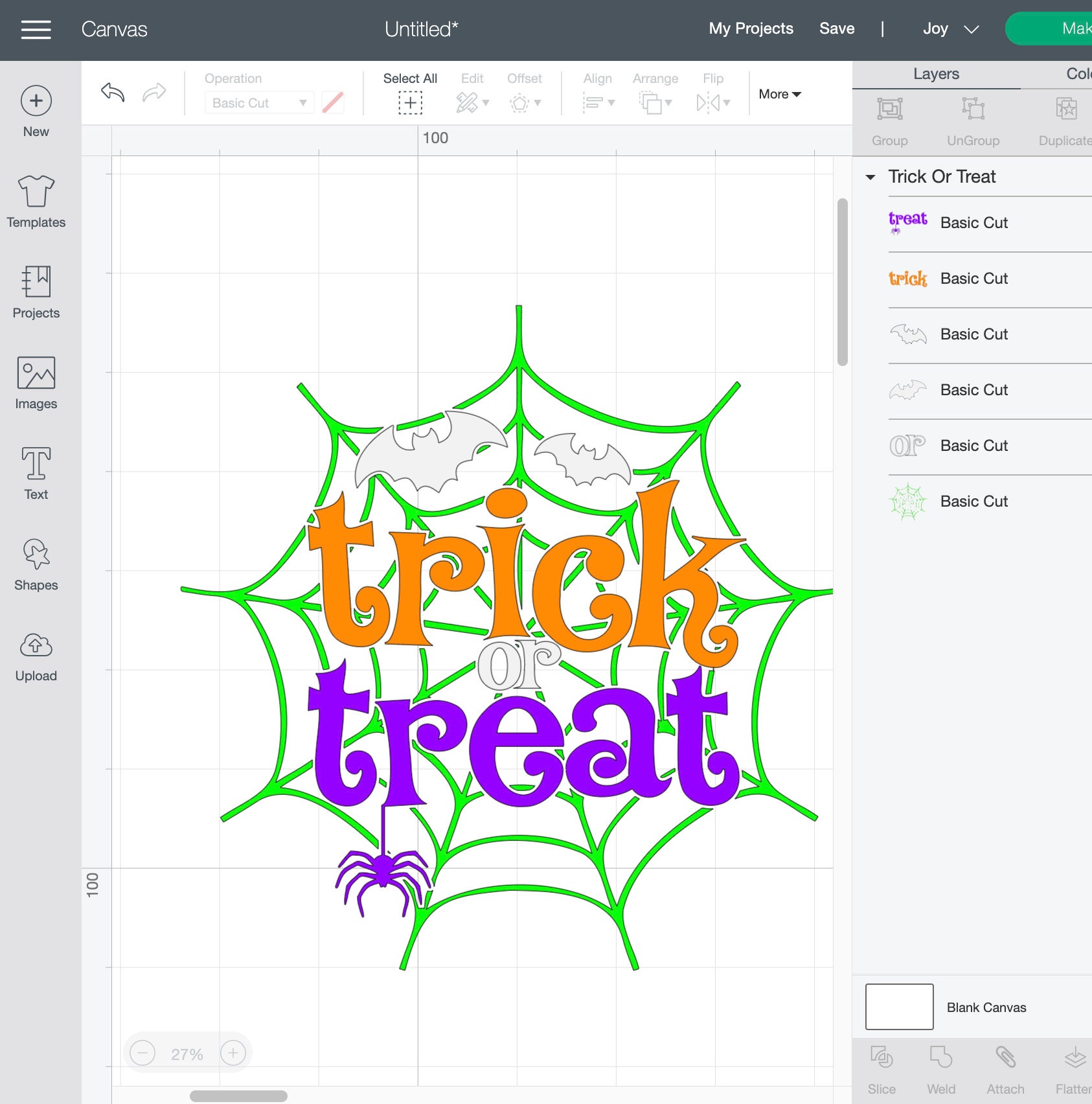This screenshot has height=1104, width=1092.
Task: Open the hamburger main menu
Action: click(x=36, y=29)
